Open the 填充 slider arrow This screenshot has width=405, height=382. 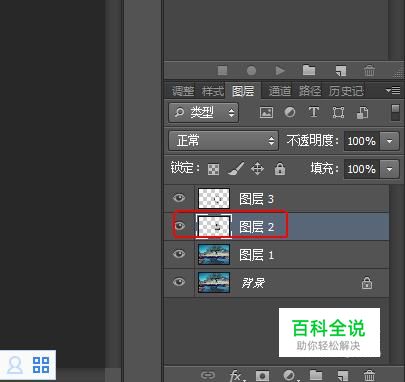click(x=389, y=169)
